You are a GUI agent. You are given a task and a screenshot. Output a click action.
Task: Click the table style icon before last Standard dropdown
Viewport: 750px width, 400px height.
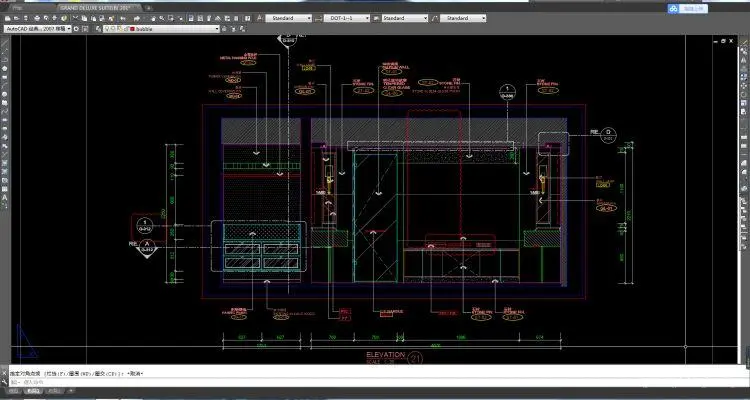point(435,18)
